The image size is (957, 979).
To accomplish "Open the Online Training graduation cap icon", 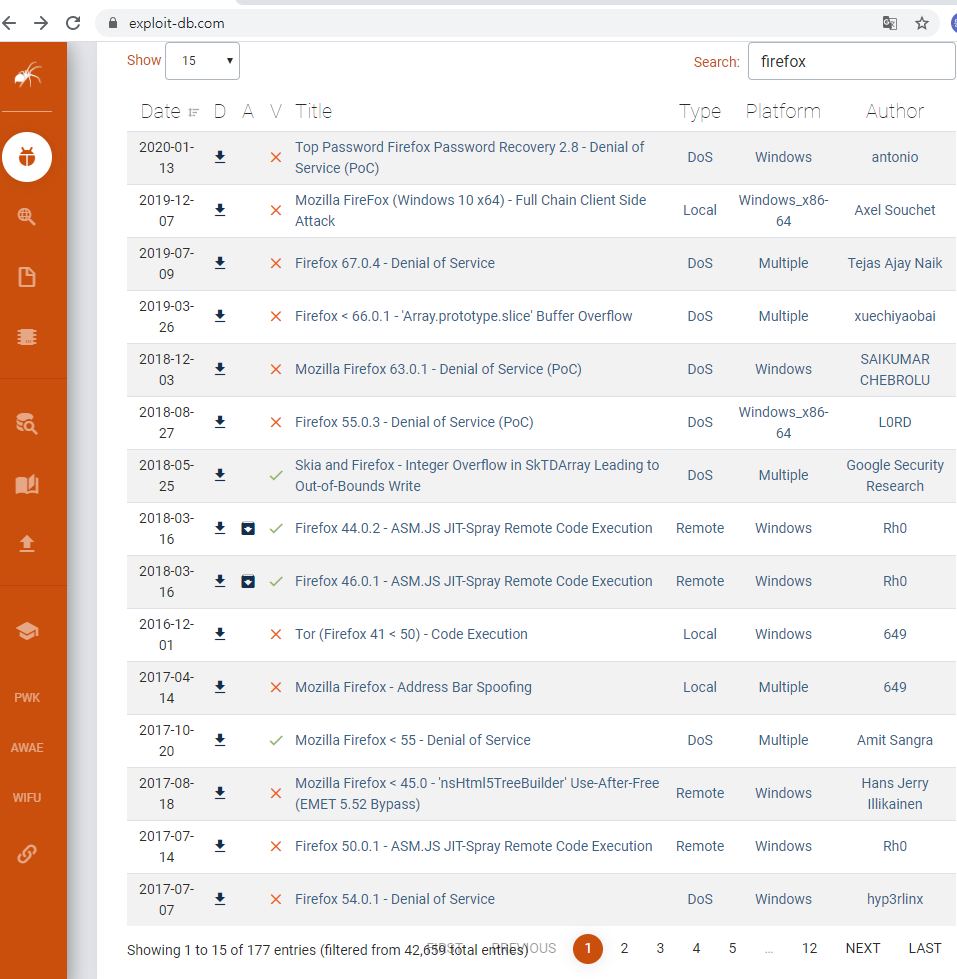I will pos(27,631).
